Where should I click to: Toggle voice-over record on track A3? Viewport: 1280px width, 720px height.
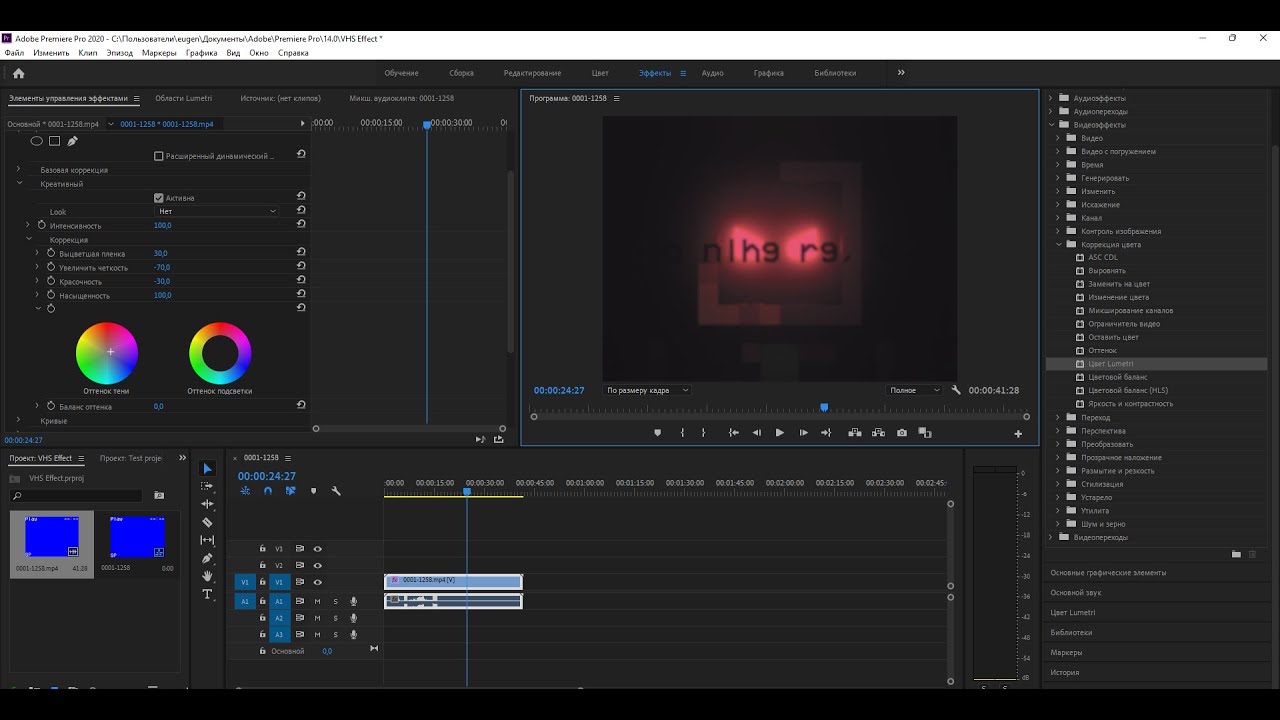click(x=353, y=634)
